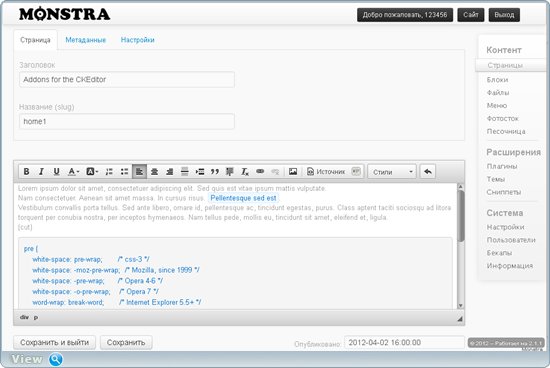Open the text color dropdown
The image size is (550, 368).
(x=73, y=172)
